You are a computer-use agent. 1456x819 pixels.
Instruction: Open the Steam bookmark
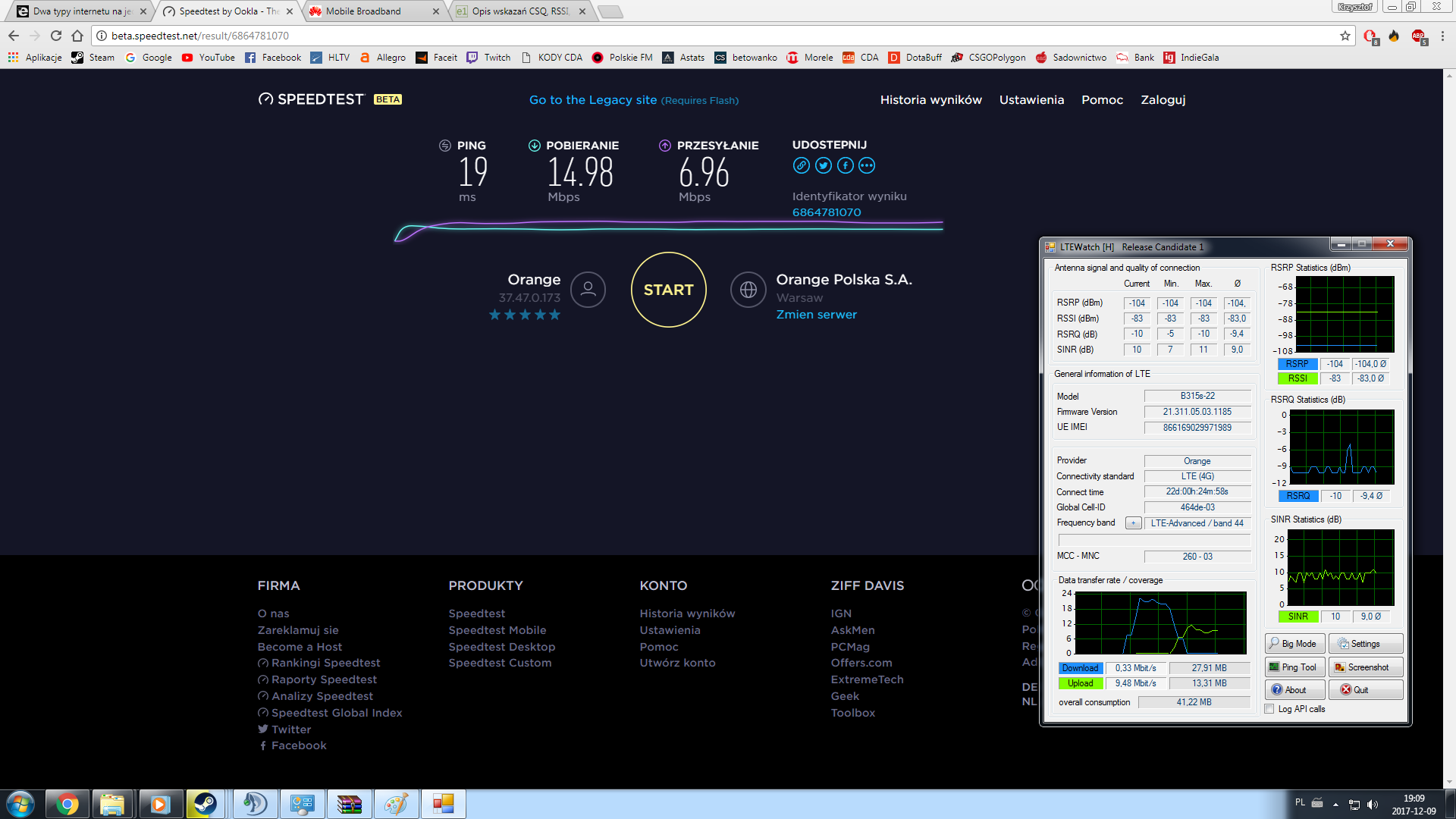point(93,58)
